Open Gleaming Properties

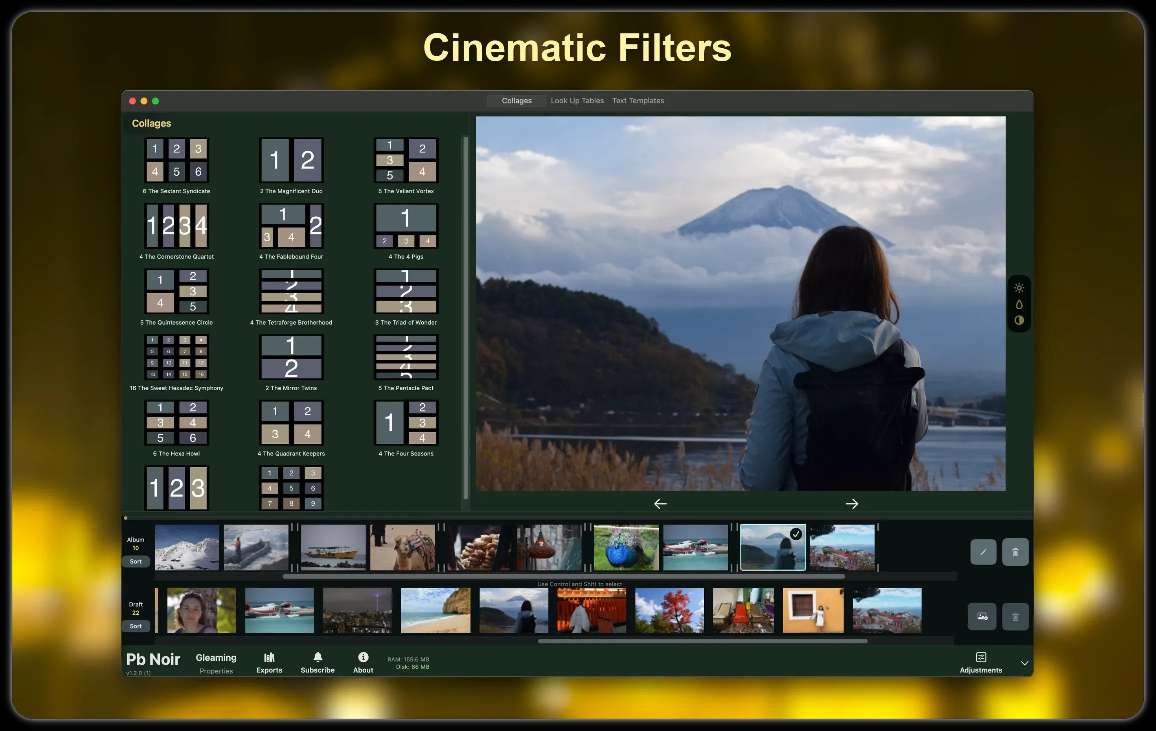click(x=216, y=662)
